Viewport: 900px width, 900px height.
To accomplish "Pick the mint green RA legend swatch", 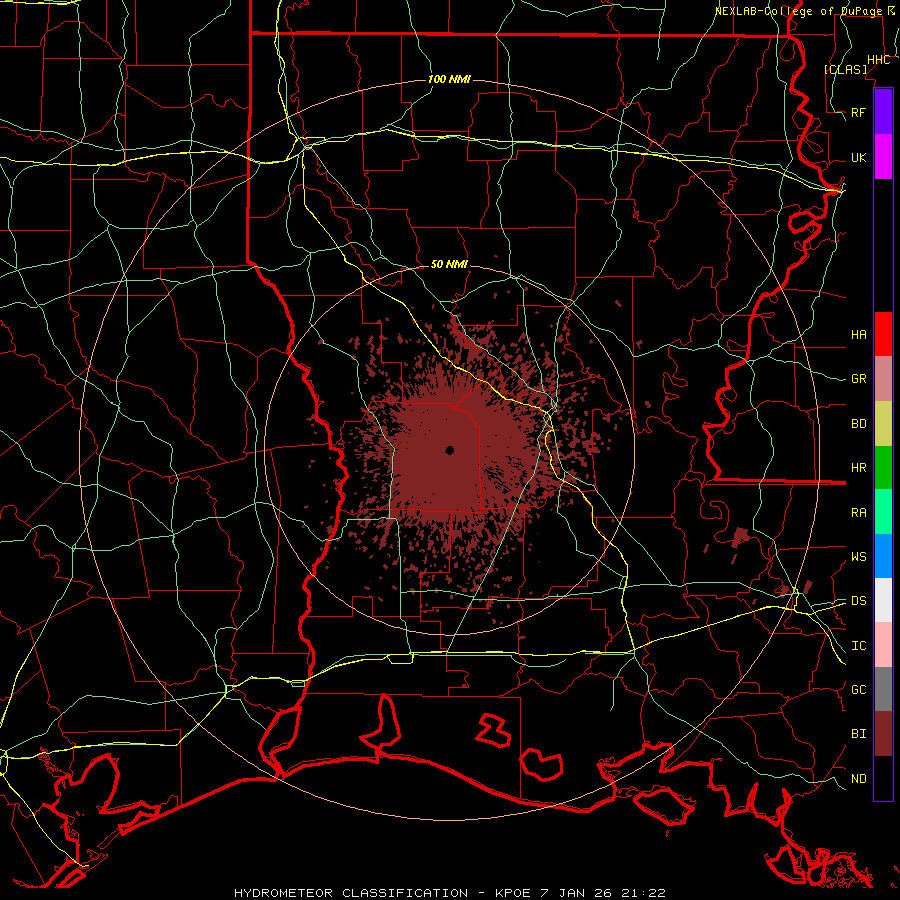I will pyautogui.click(x=883, y=512).
